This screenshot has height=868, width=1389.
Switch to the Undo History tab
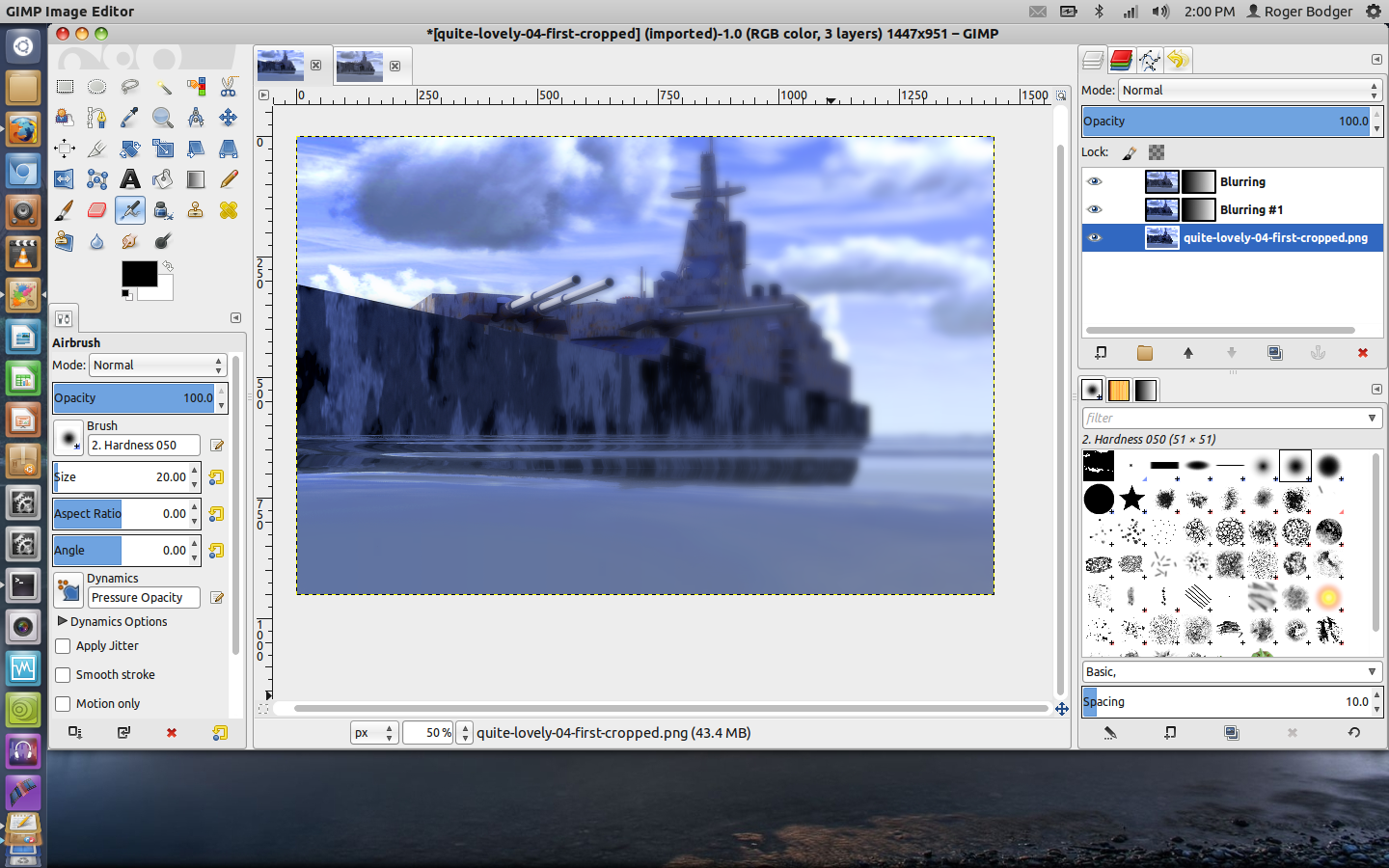pyautogui.click(x=1178, y=60)
